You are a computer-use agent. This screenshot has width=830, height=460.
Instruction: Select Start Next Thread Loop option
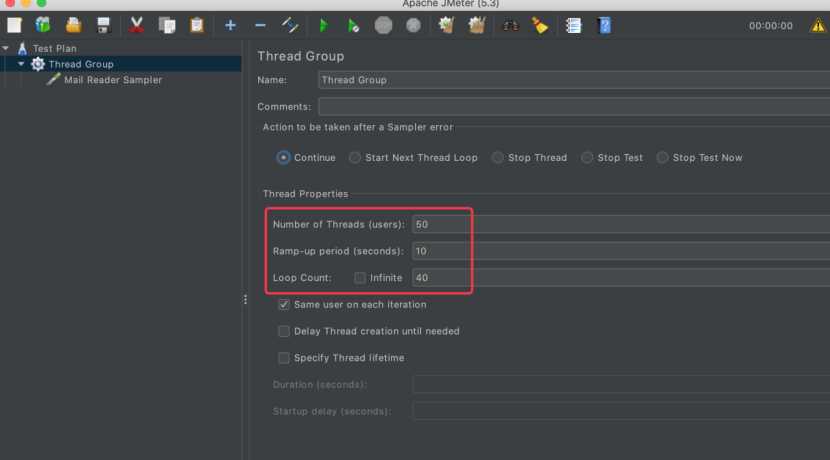point(355,158)
